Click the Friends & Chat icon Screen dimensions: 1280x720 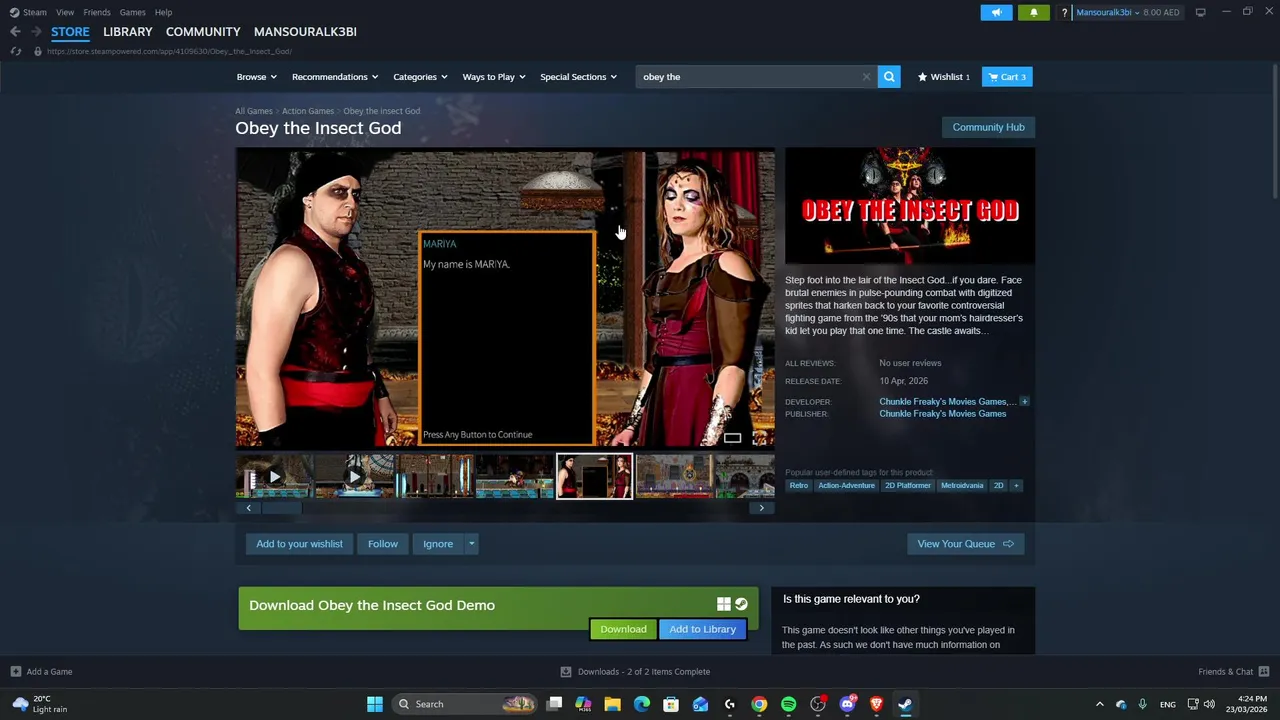(1264, 672)
